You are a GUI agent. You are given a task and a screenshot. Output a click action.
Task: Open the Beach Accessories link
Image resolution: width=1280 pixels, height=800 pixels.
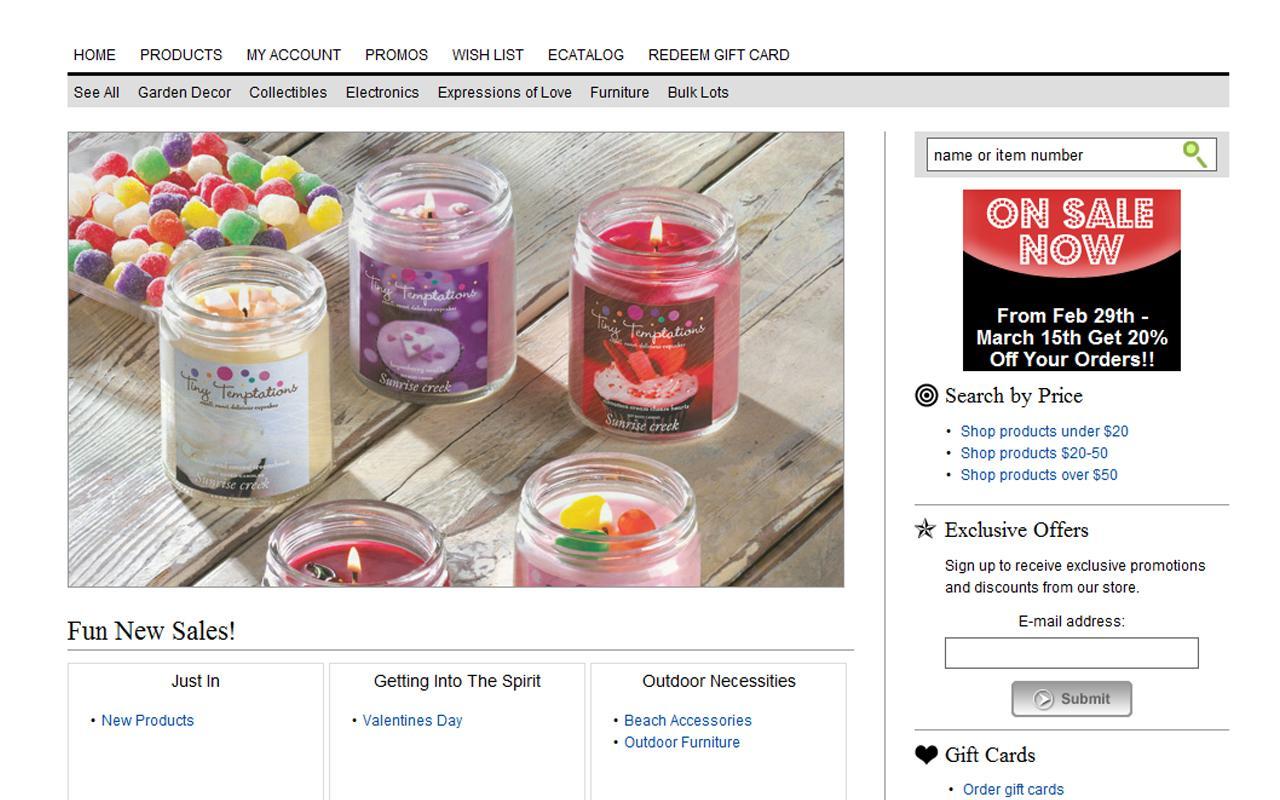[x=688, y=720]
